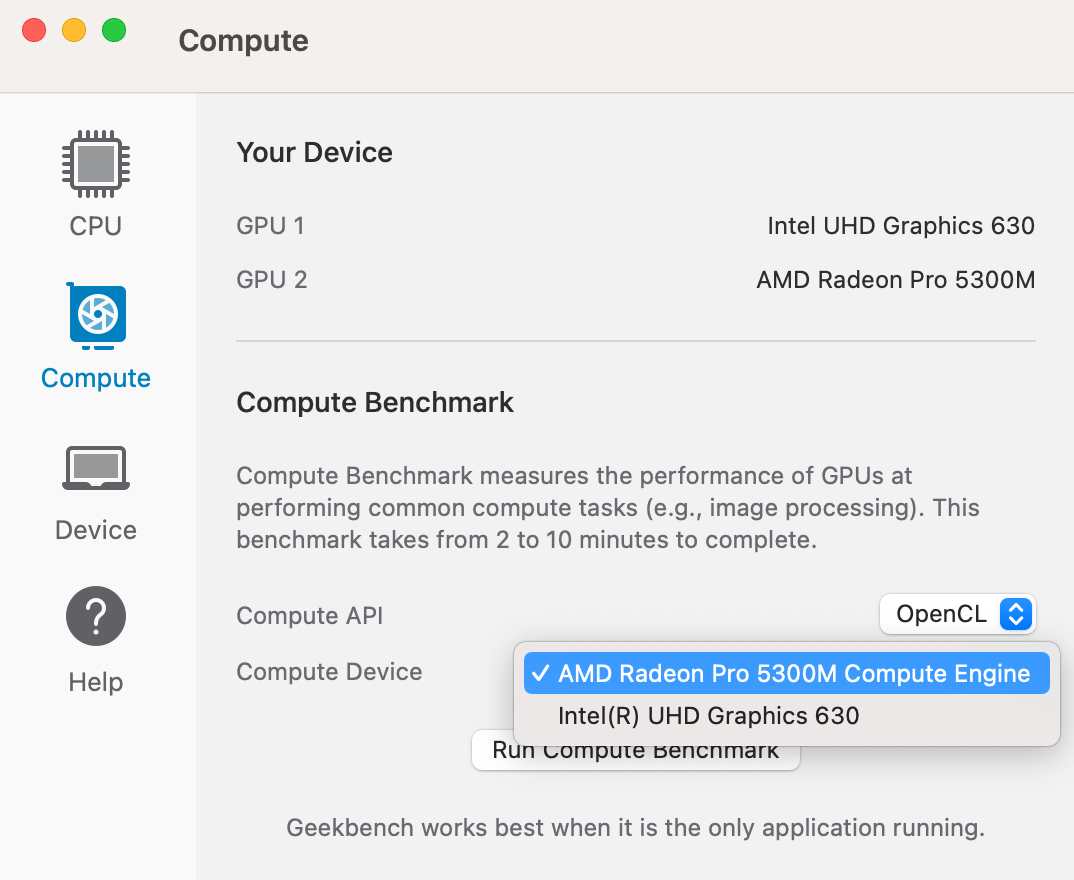
Task: Open the OpenCL Compute API dropdown
Action: pos(958,614)
